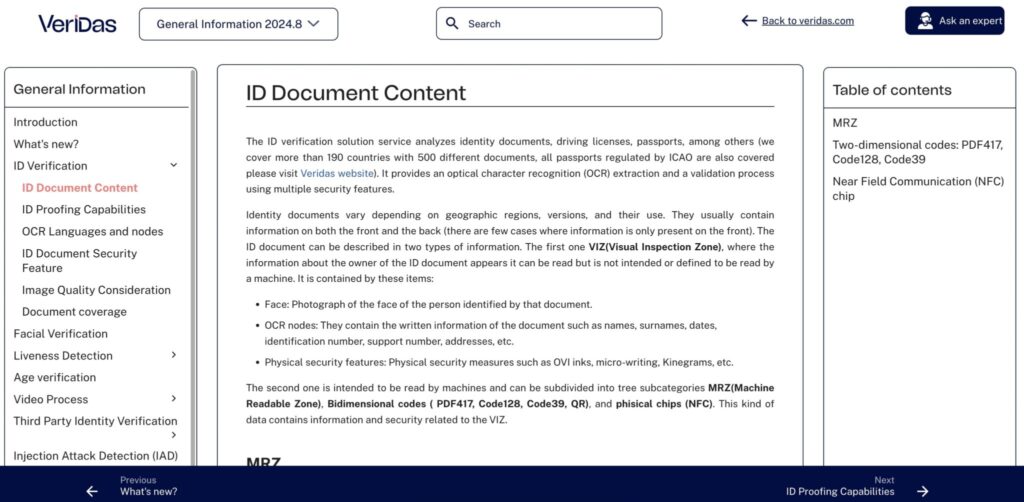Click the Next right arrow icon

922,491
